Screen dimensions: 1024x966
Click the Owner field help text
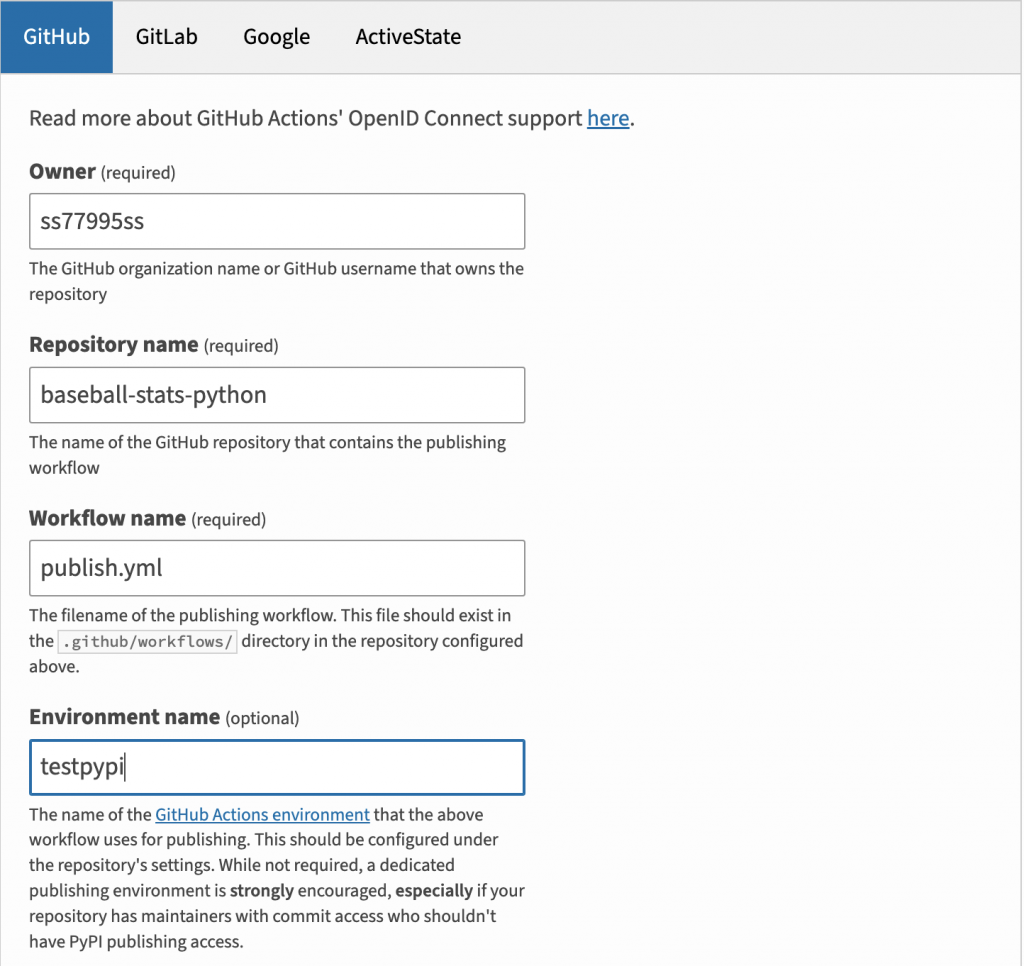pyautogui.click(x=276, y=281)
